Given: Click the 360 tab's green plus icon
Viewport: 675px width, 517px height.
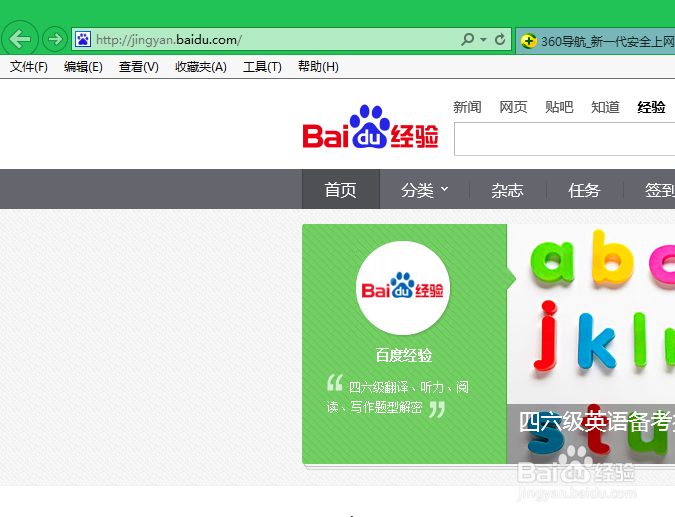Looking at the screenshot, I should (x=529, y=41).
